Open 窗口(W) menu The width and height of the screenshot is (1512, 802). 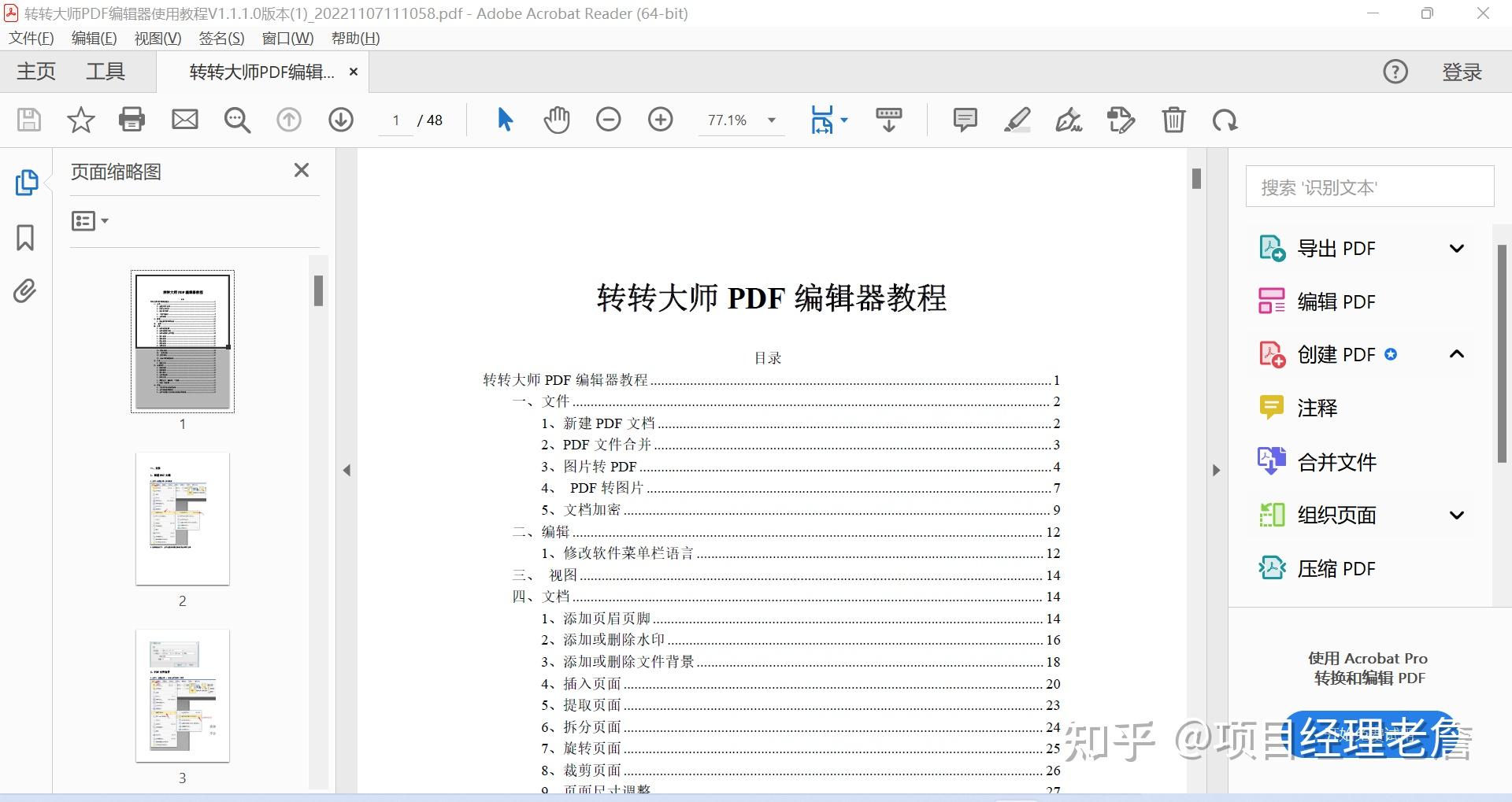[x=287, y=39]
